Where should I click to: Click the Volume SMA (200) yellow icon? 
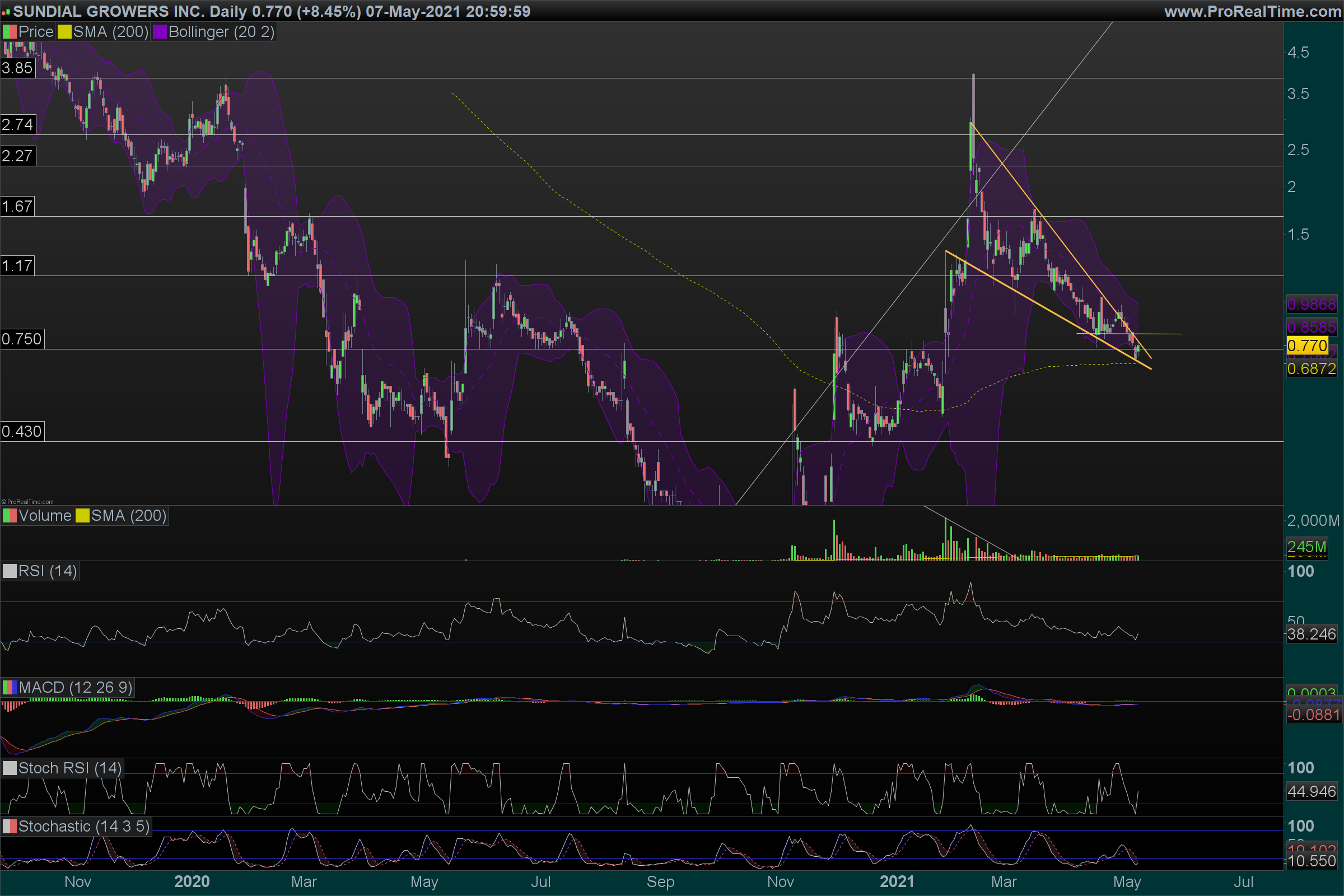(x=82, y=516)
